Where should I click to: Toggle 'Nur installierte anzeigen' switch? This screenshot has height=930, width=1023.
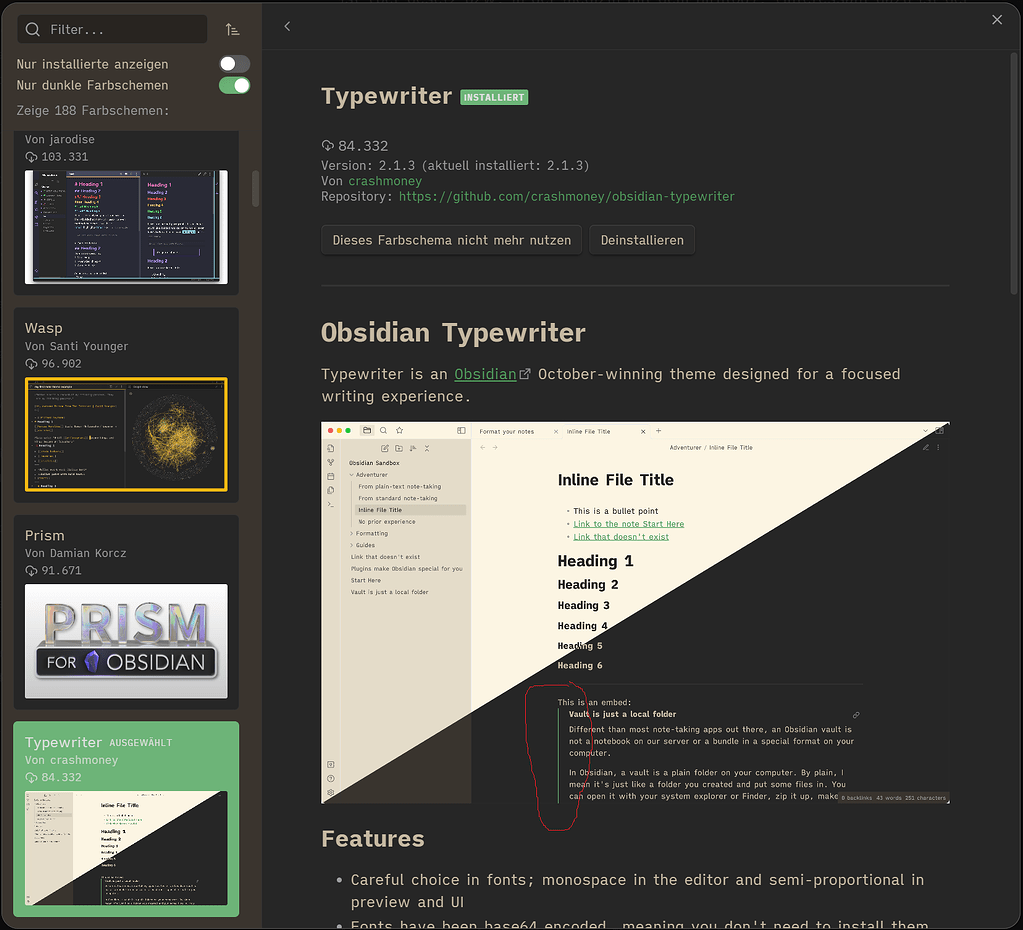pyautogui.click(x=234, y=63)
